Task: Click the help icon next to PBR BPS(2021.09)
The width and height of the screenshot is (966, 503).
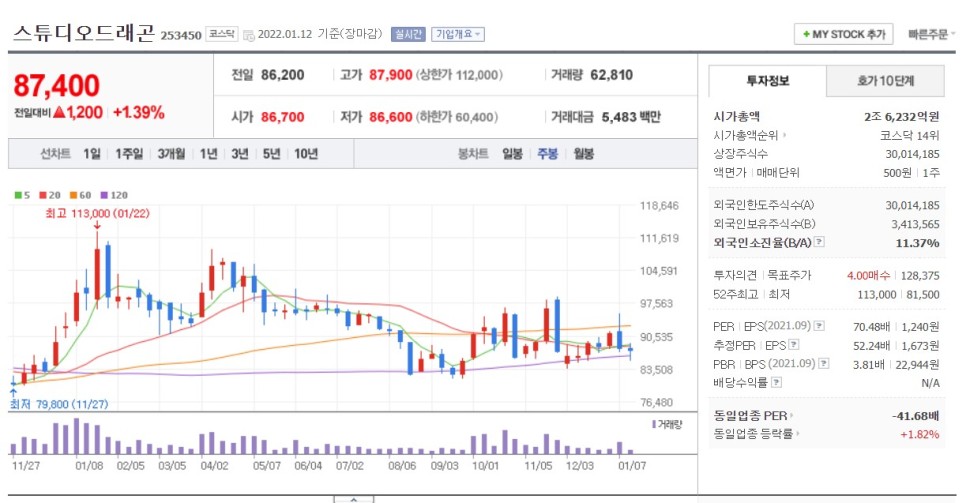Action: coord(824,364)
